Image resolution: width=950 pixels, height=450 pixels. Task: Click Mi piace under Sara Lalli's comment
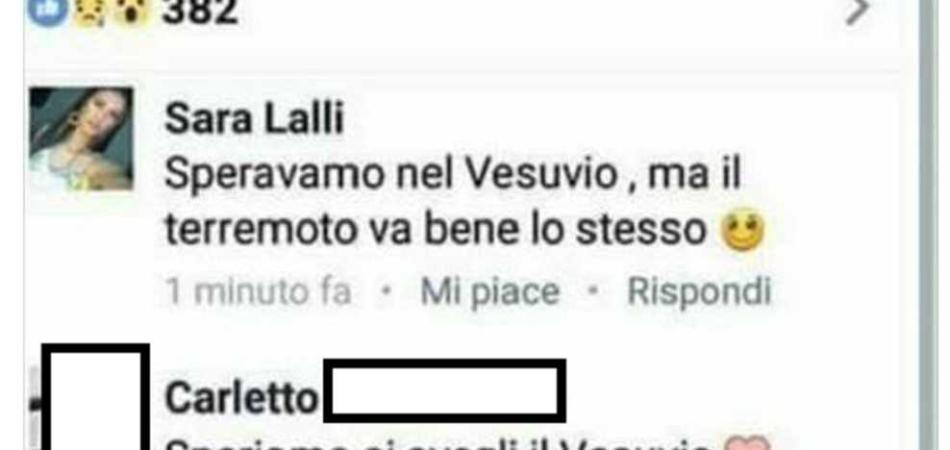tap(490, 293)
